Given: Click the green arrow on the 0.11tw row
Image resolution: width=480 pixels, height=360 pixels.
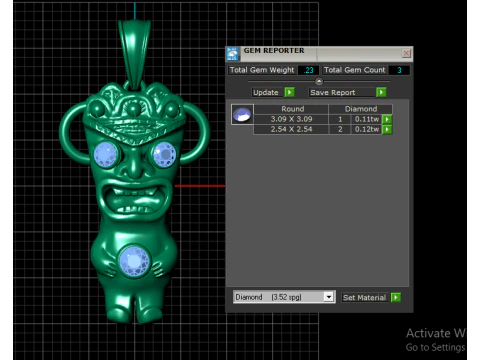Looking at the screenshot, I should pos(387,119).
